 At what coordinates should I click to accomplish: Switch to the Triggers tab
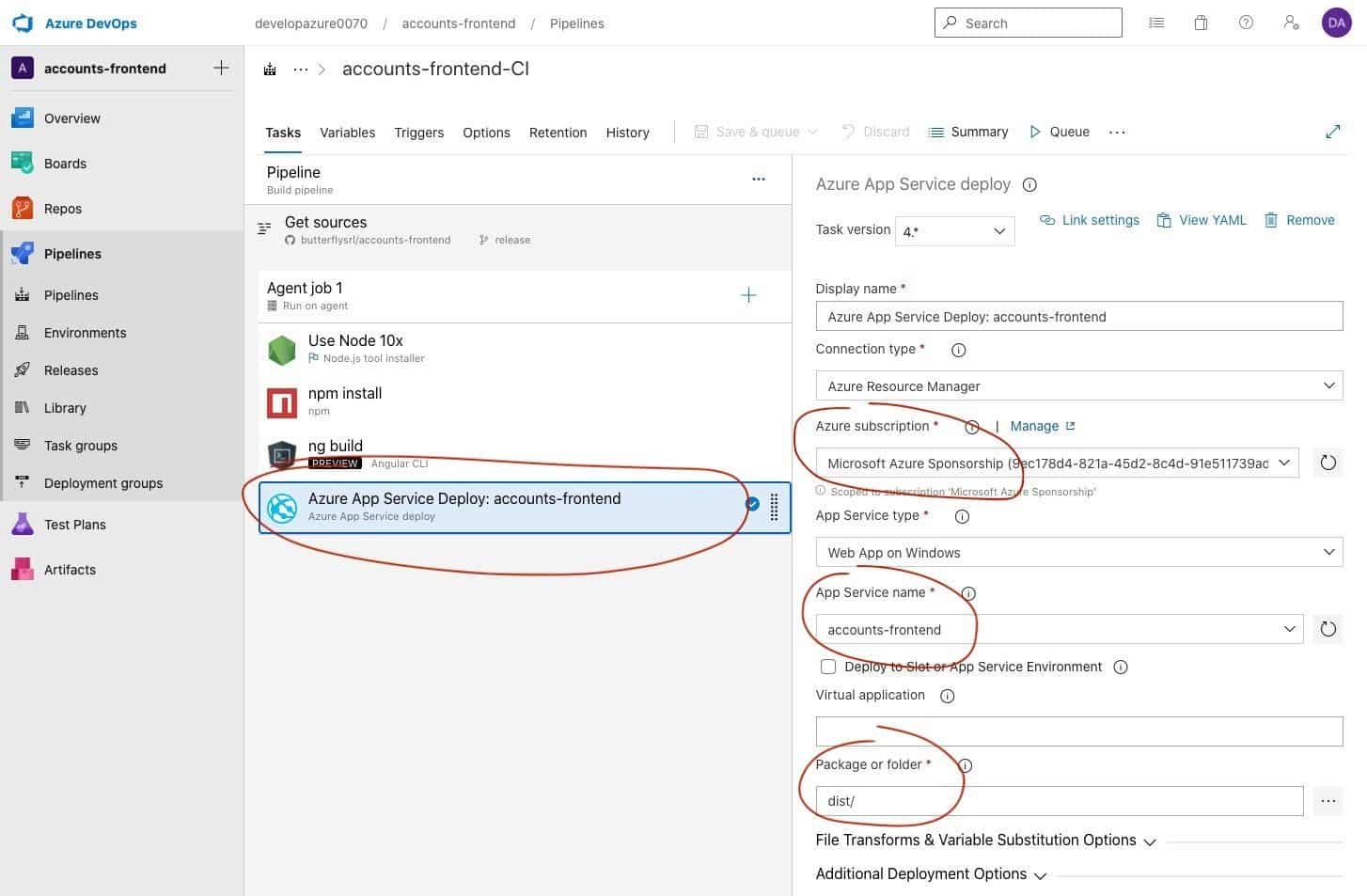click(418, 133)
